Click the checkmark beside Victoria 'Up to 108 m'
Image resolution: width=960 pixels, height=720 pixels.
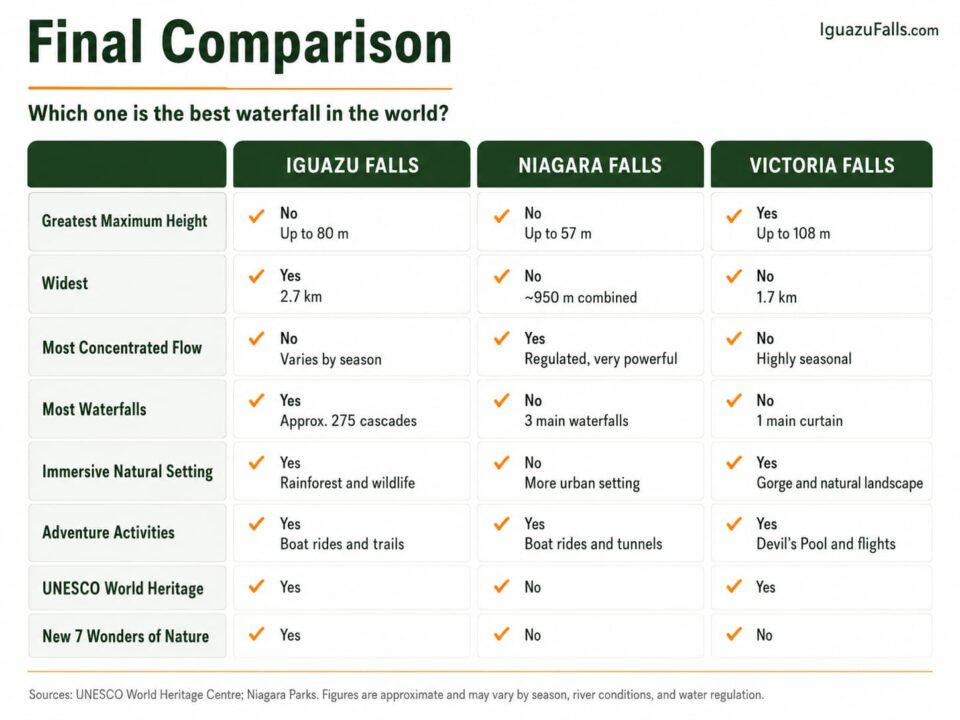[734, 216]
